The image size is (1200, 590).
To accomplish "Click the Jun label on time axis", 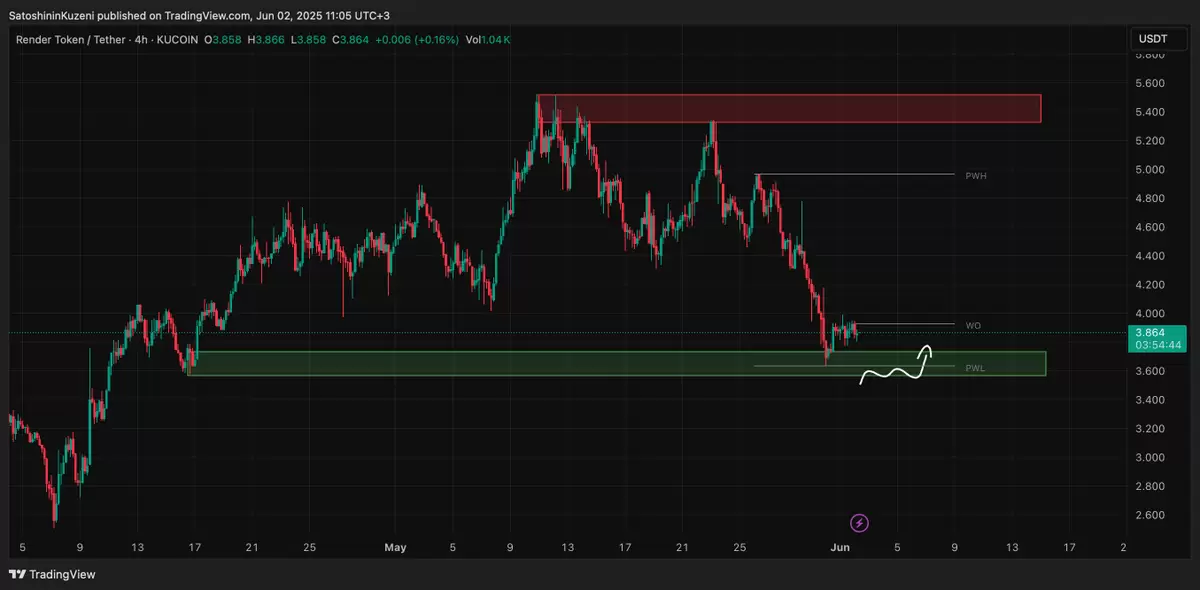I will [x=840, y=547].
